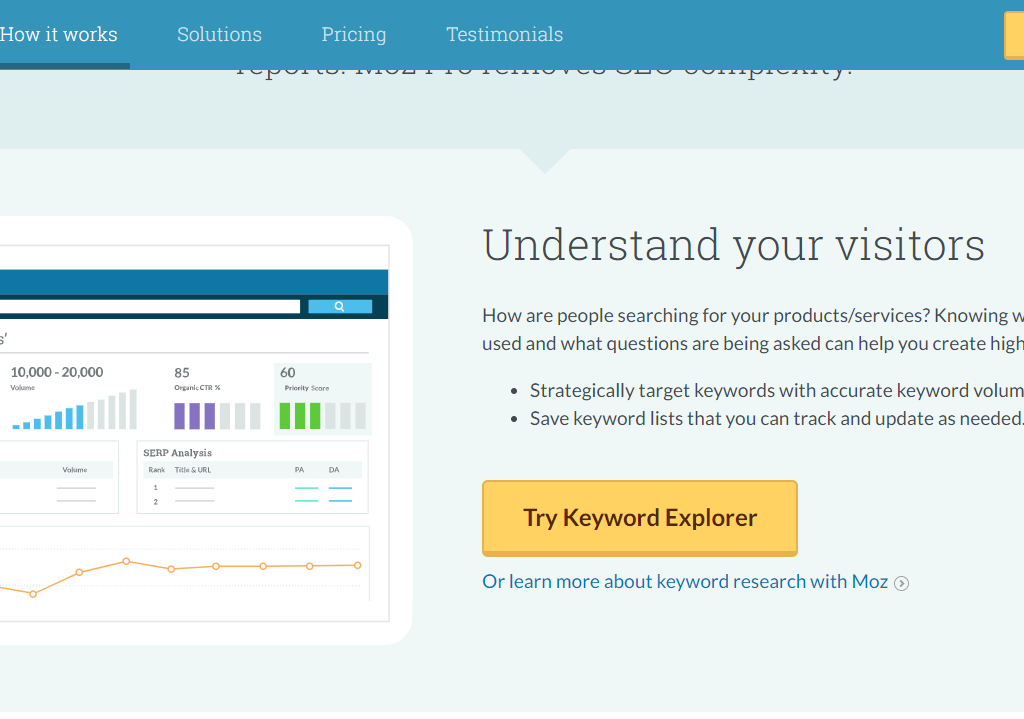Click the magnifier search icon in illustration
The height and width of the screenshot is (719, 1024).
[340, 306]
